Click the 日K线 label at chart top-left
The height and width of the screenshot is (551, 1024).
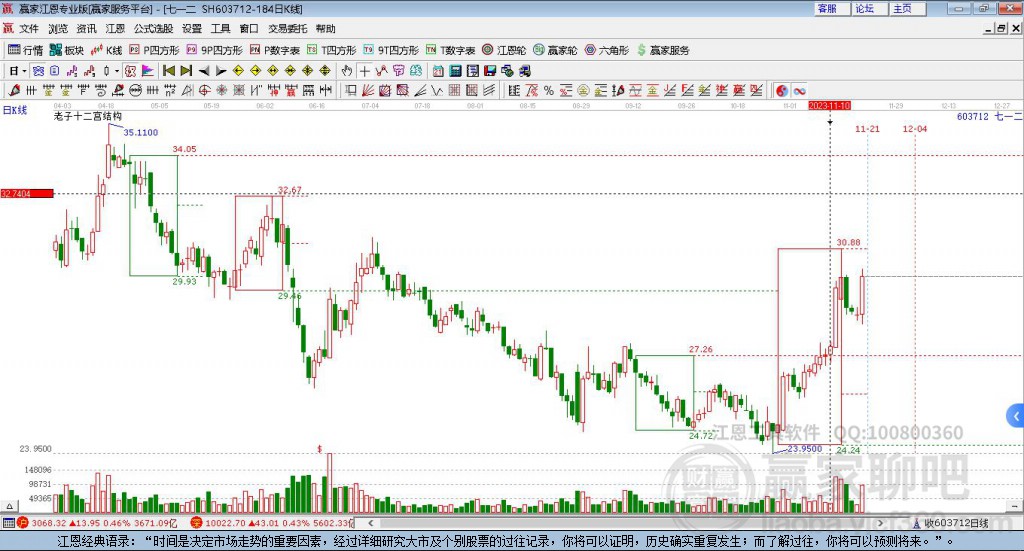click(x=15, y=110)
